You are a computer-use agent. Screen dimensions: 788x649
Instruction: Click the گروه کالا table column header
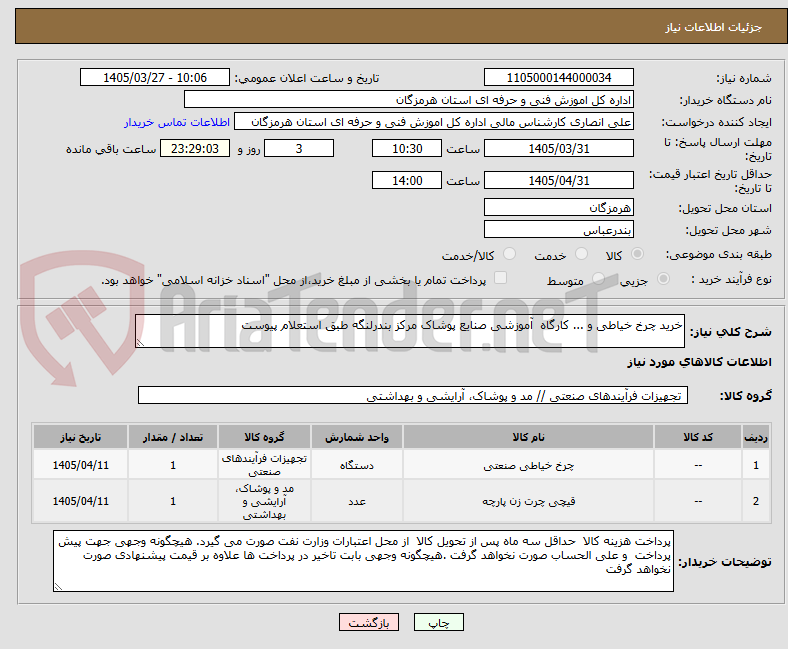click(x=264, y=437)
